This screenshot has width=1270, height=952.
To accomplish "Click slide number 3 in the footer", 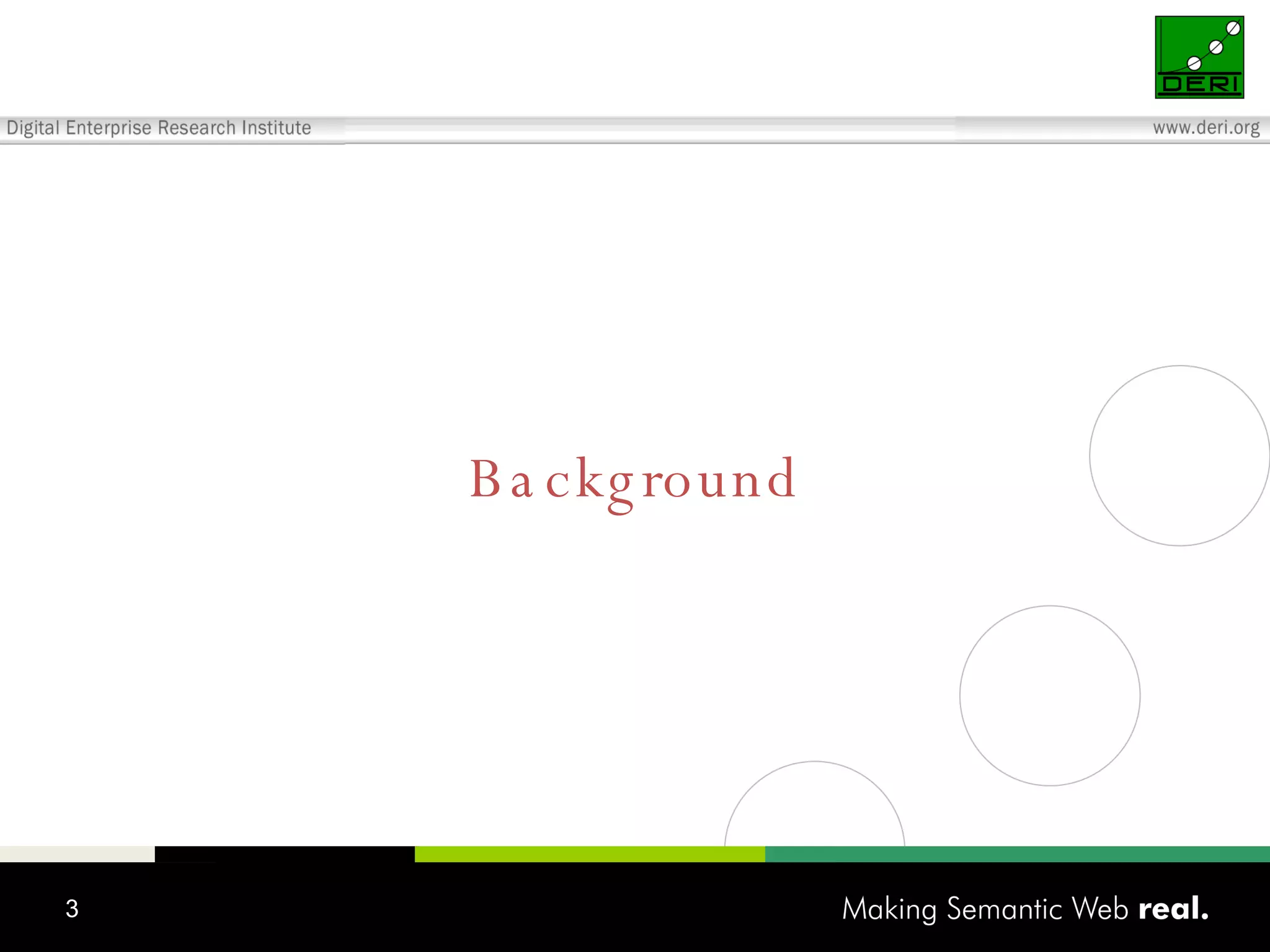I will [72, 909].
